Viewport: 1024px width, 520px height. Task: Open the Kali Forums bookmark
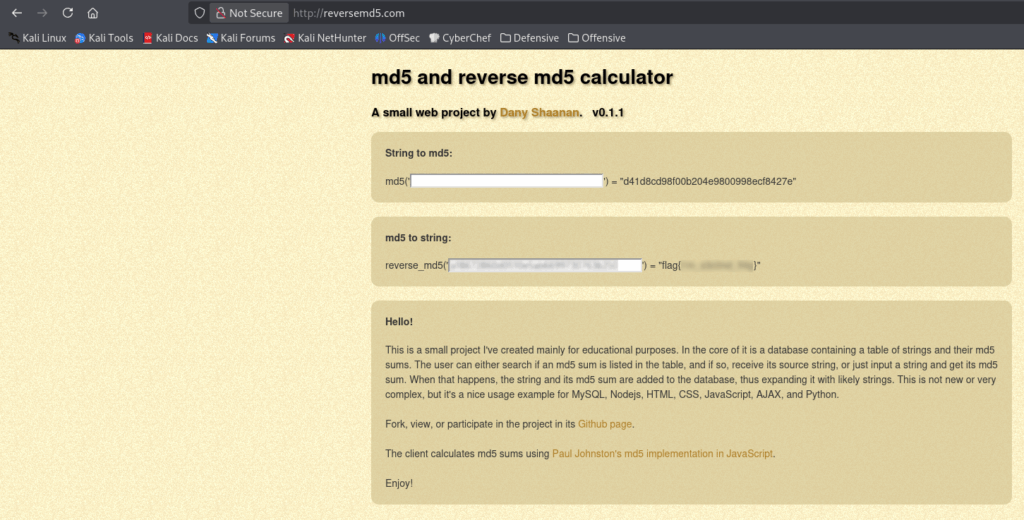pyautogui.click(x=240, y=38)
